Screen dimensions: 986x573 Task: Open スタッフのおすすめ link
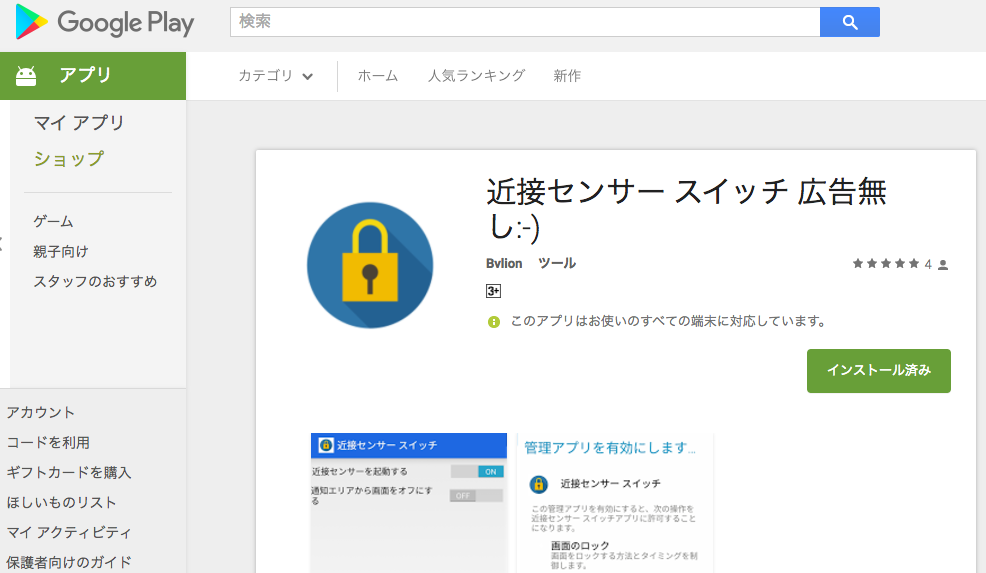(x=95, y=281)
